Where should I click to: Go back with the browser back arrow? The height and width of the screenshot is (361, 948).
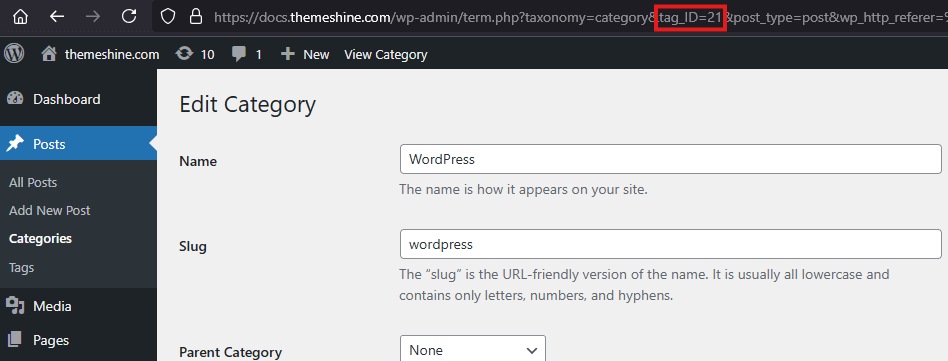point(57,16)
